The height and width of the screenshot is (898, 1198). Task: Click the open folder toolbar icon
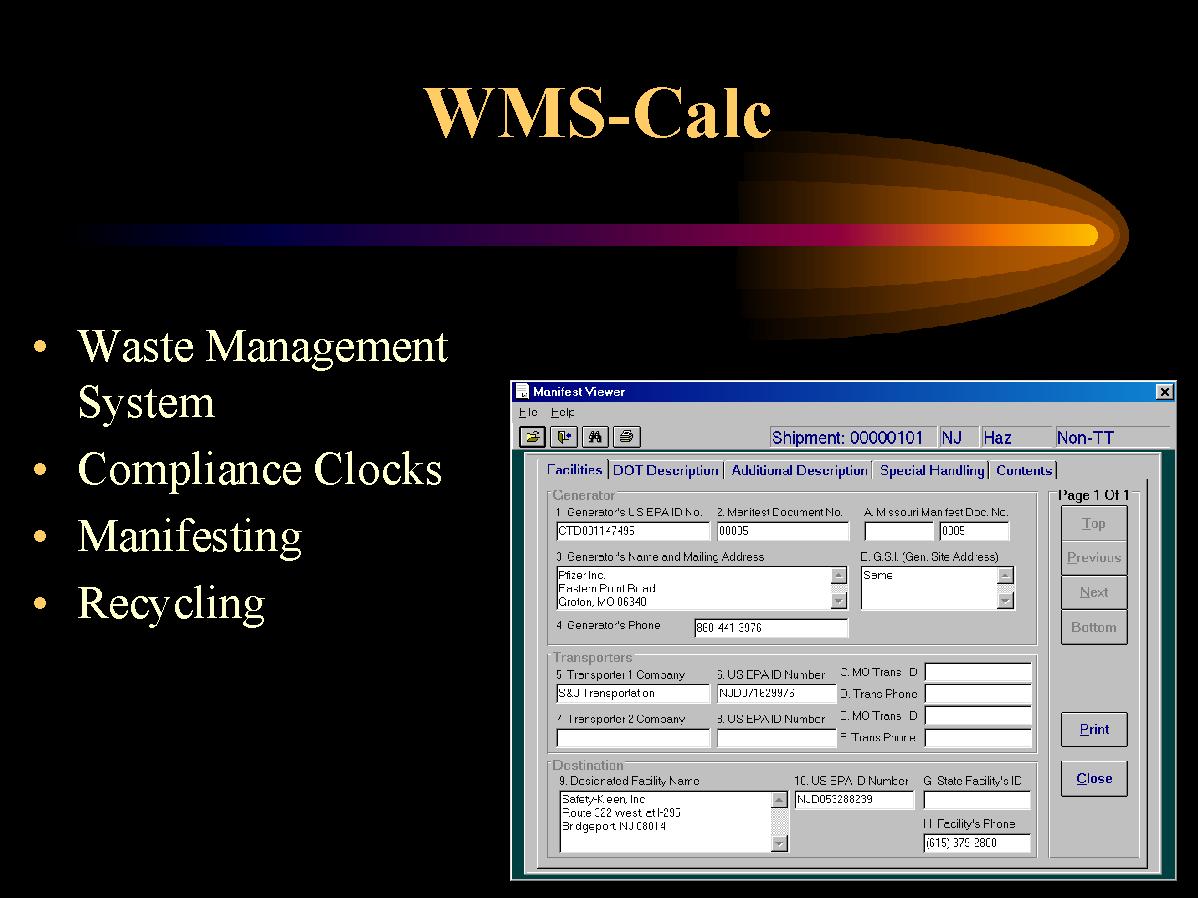[533, 437]
